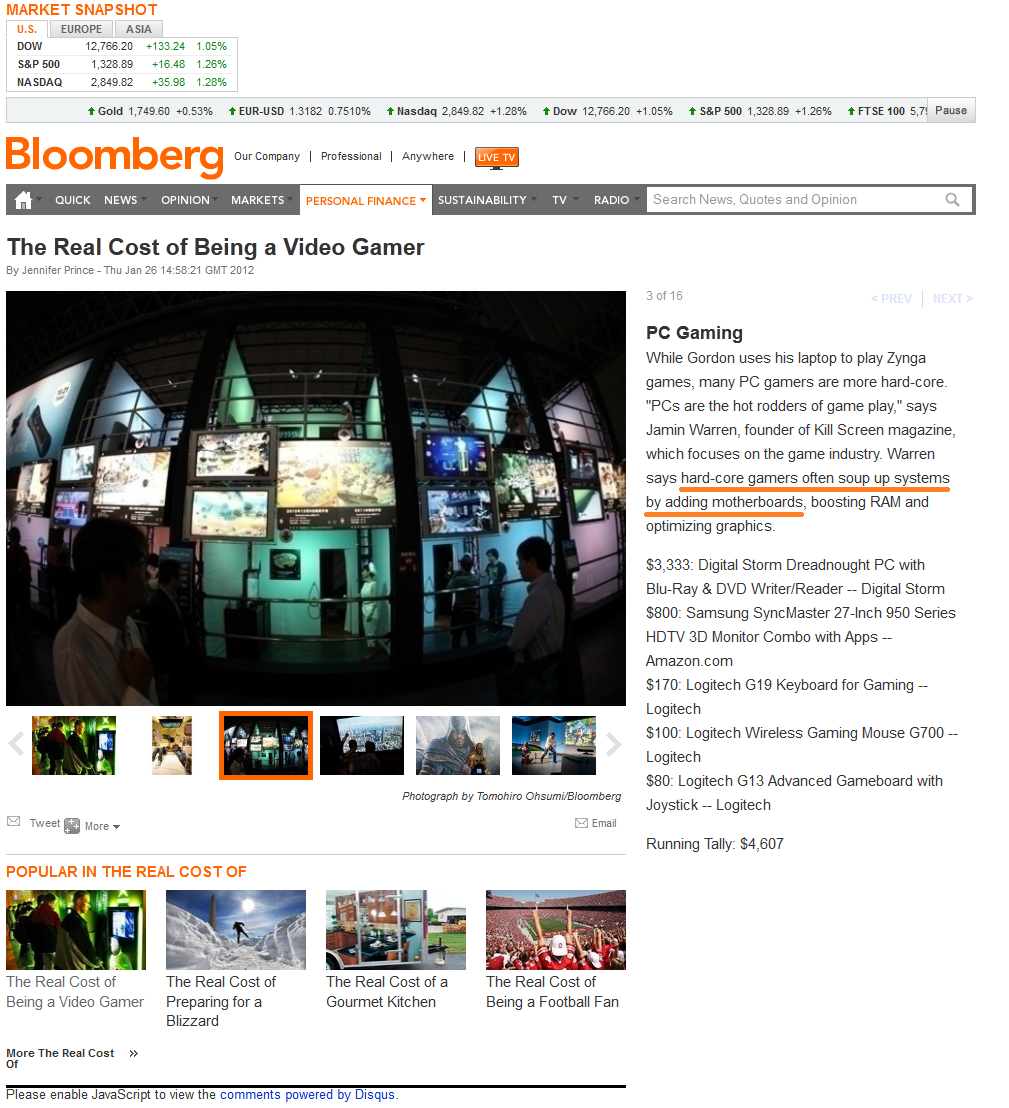The width and height of the screenshot is (1009, 1108).
Task: Click the envelope icon beside Tweet
Action: pyautogui.click(x=13, y=821)
